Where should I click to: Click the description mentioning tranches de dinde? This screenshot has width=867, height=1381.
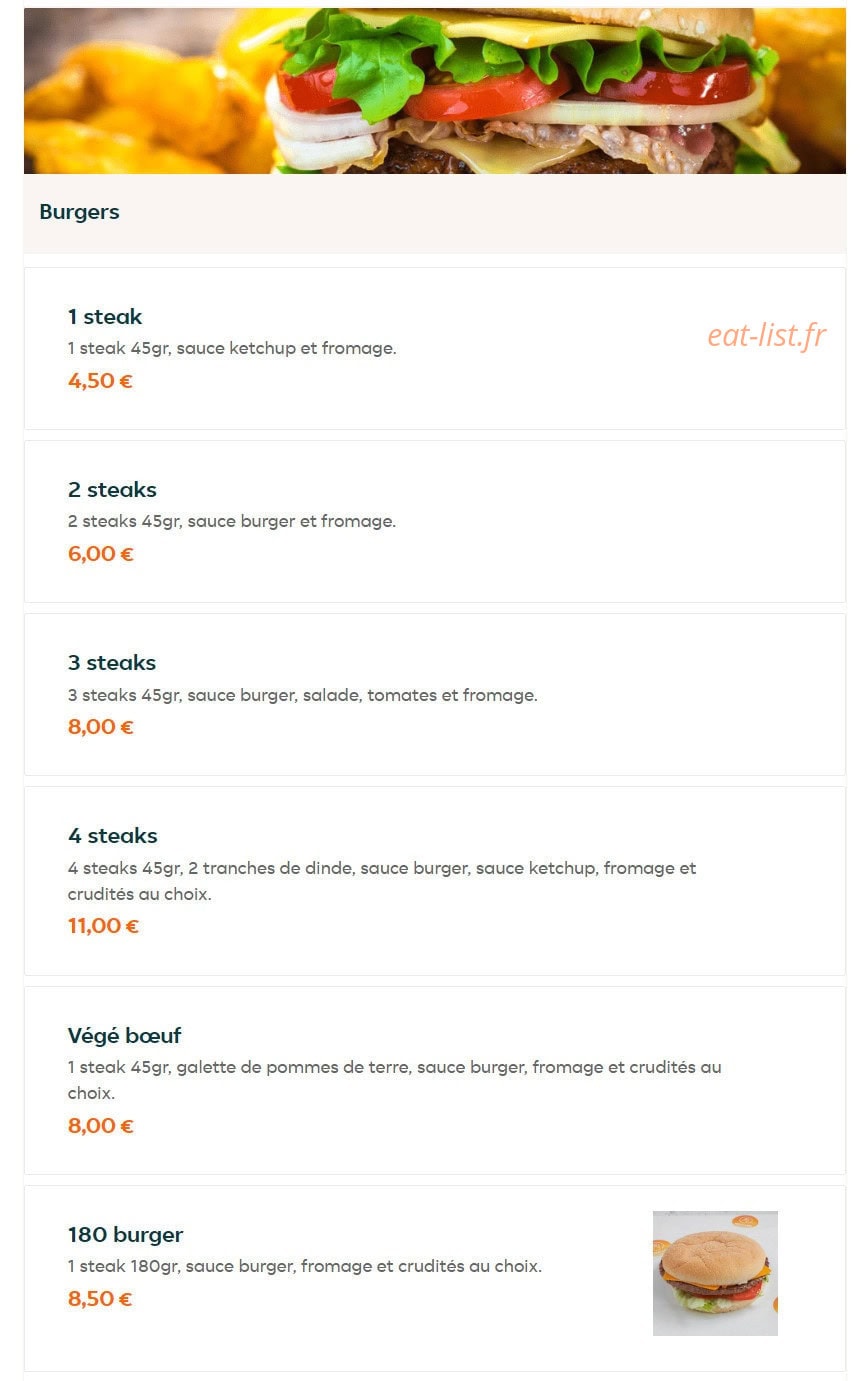pyautogui.click(x=382, y=881)
